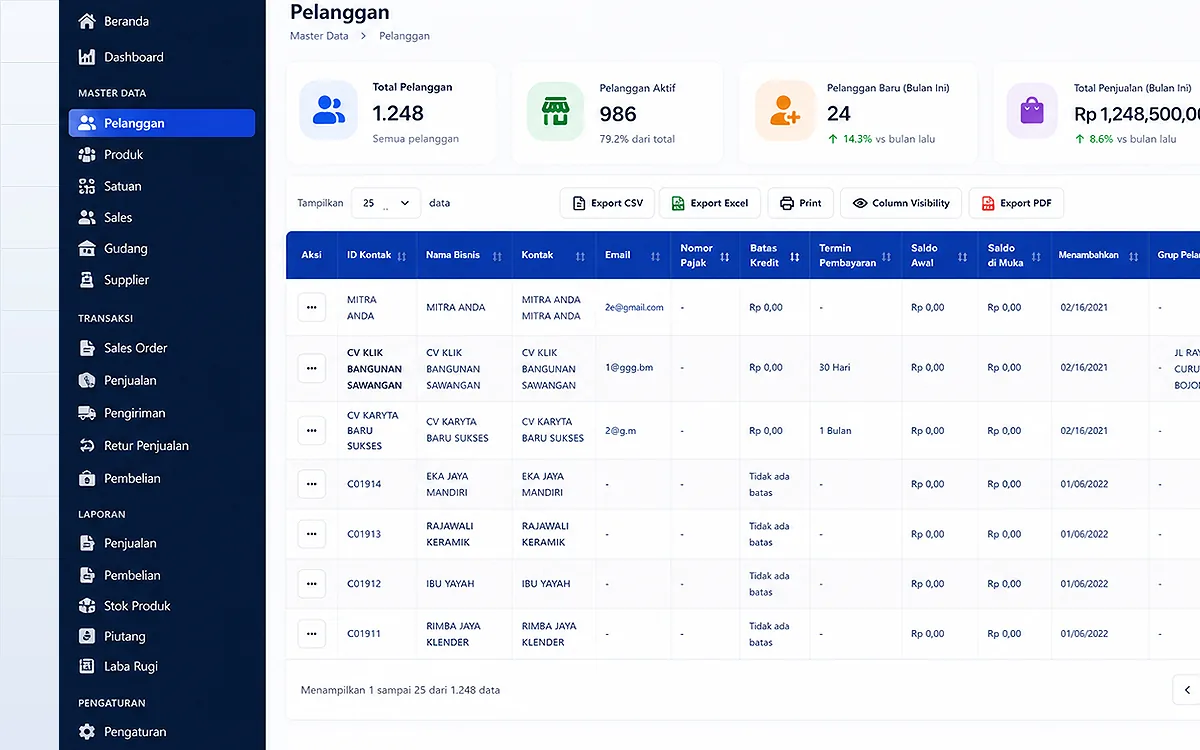Click the Export Excel button
The height and width of the screenshot is (750, 1200).
pyautogui.click(x=710, y=203)
